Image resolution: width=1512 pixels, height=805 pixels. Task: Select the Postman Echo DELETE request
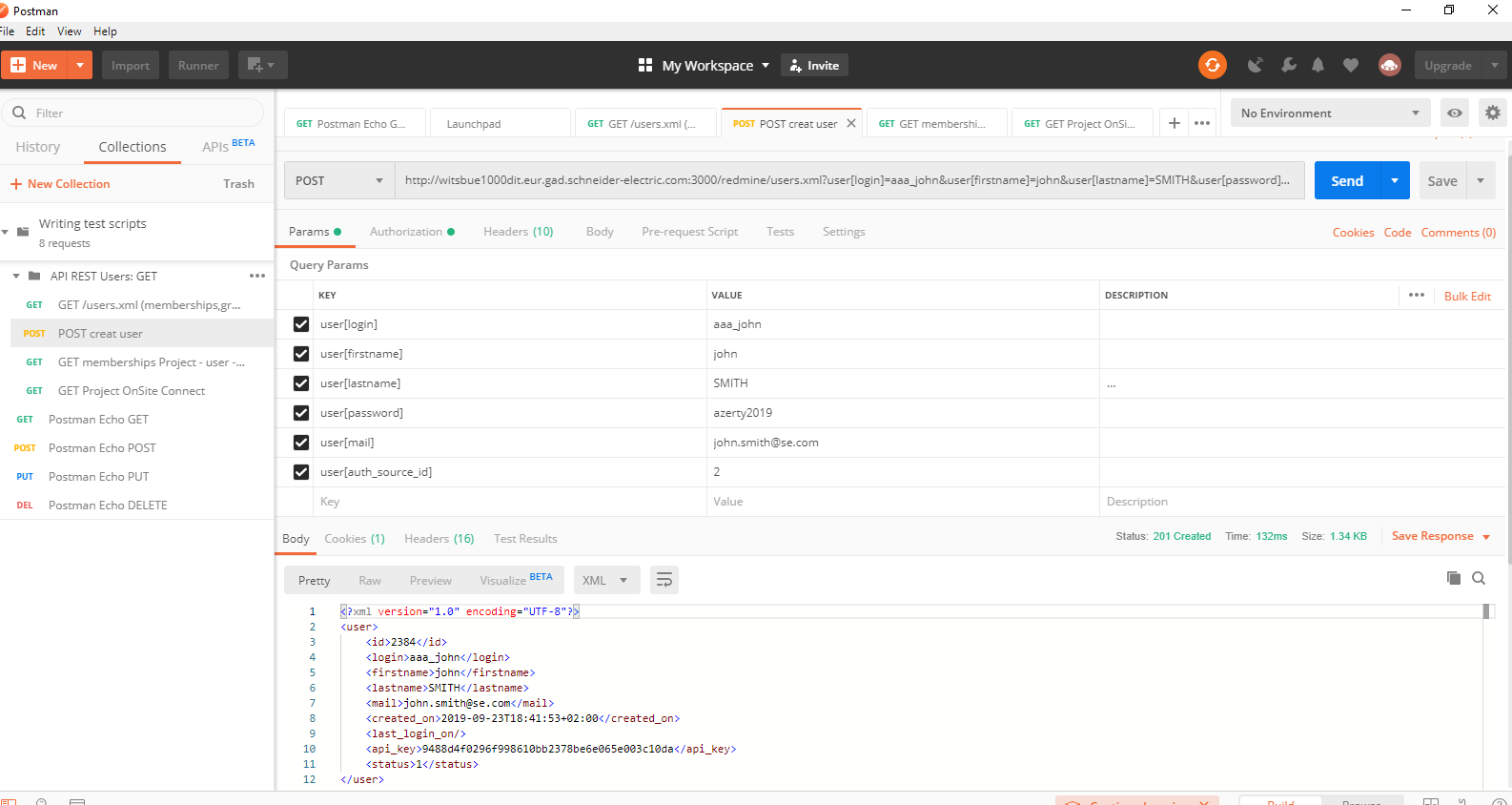(136, 505)
